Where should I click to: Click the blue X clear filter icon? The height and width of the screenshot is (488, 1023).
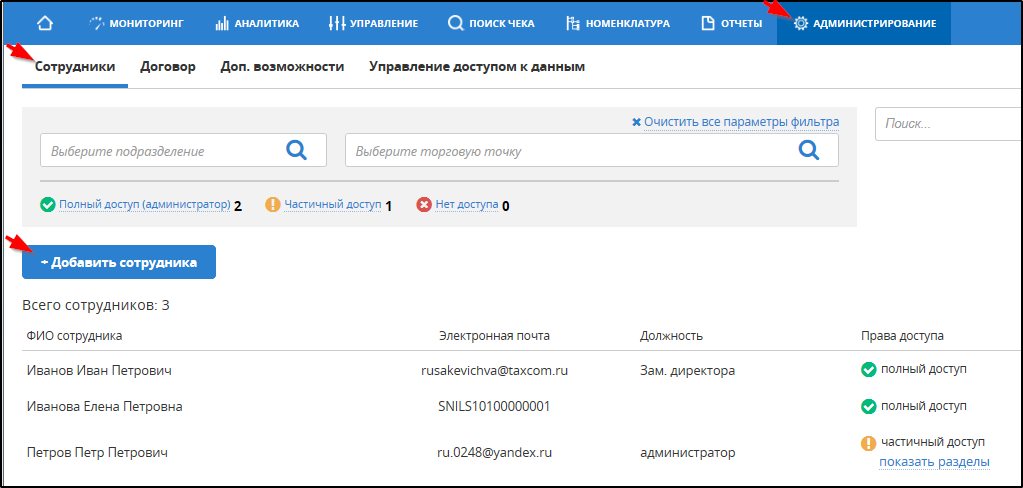coord(636,122)
